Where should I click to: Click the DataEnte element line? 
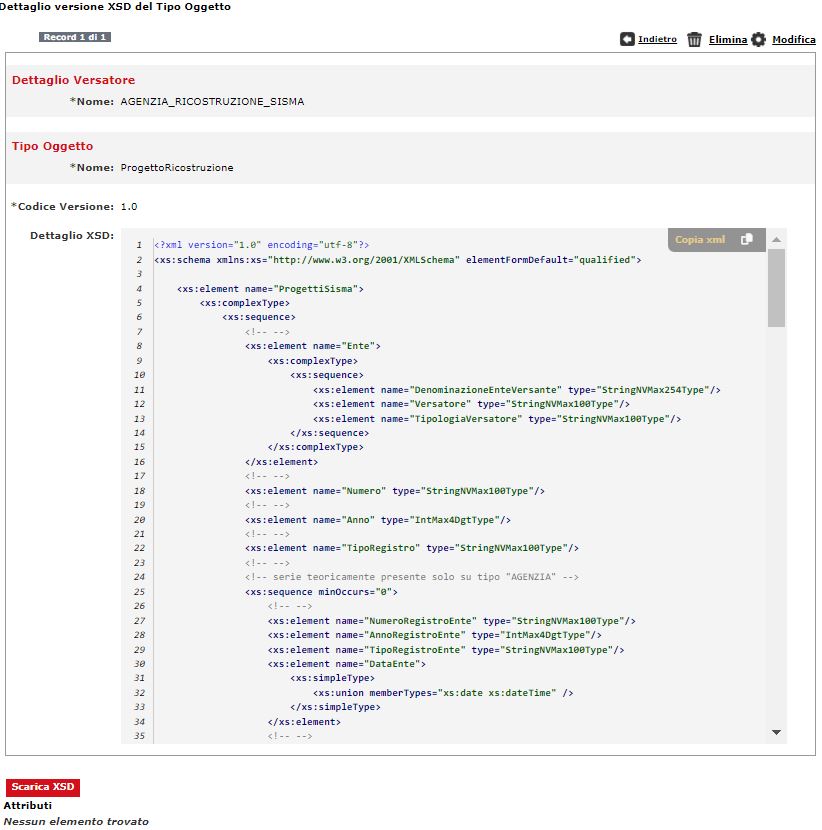346,664
